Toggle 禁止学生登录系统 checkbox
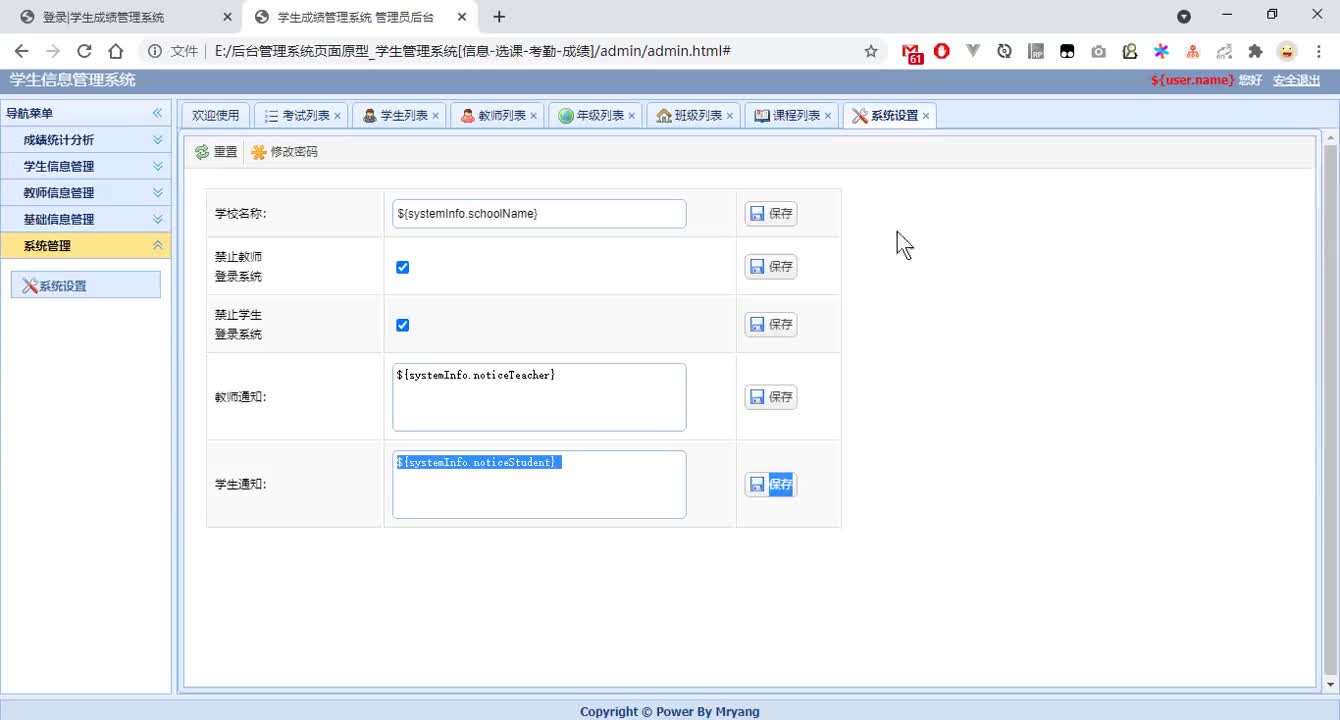 [x=402, y=325]
